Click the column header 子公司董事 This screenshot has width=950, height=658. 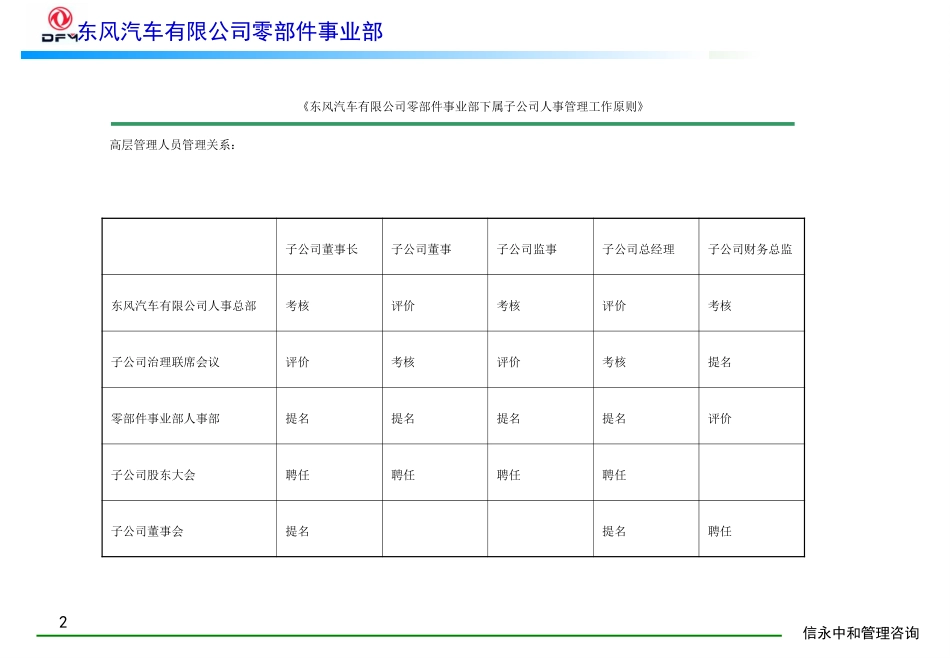[421, 249]
